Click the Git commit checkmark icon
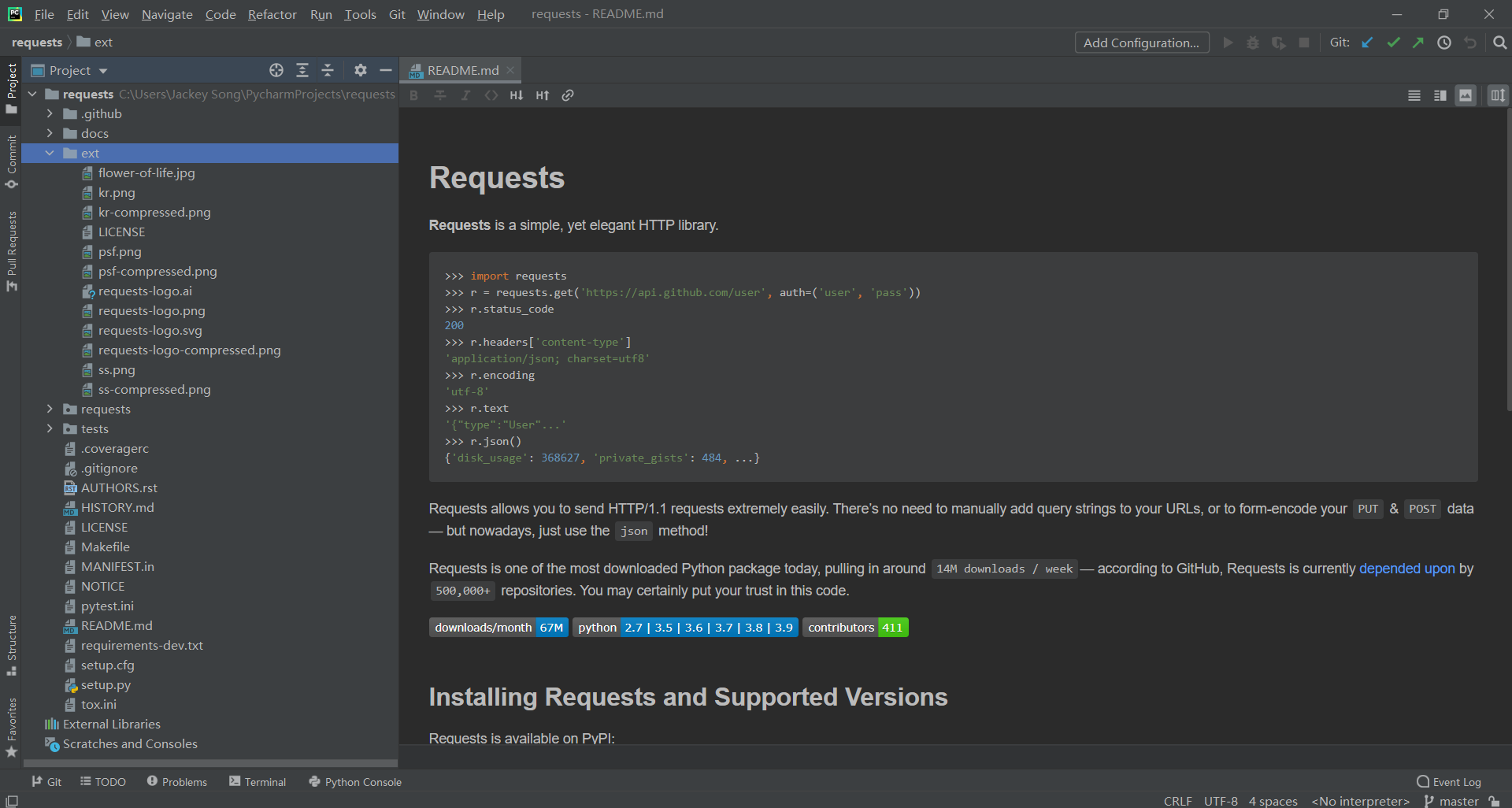This screenshot has height=808, width=1512. pos(1393,43)
